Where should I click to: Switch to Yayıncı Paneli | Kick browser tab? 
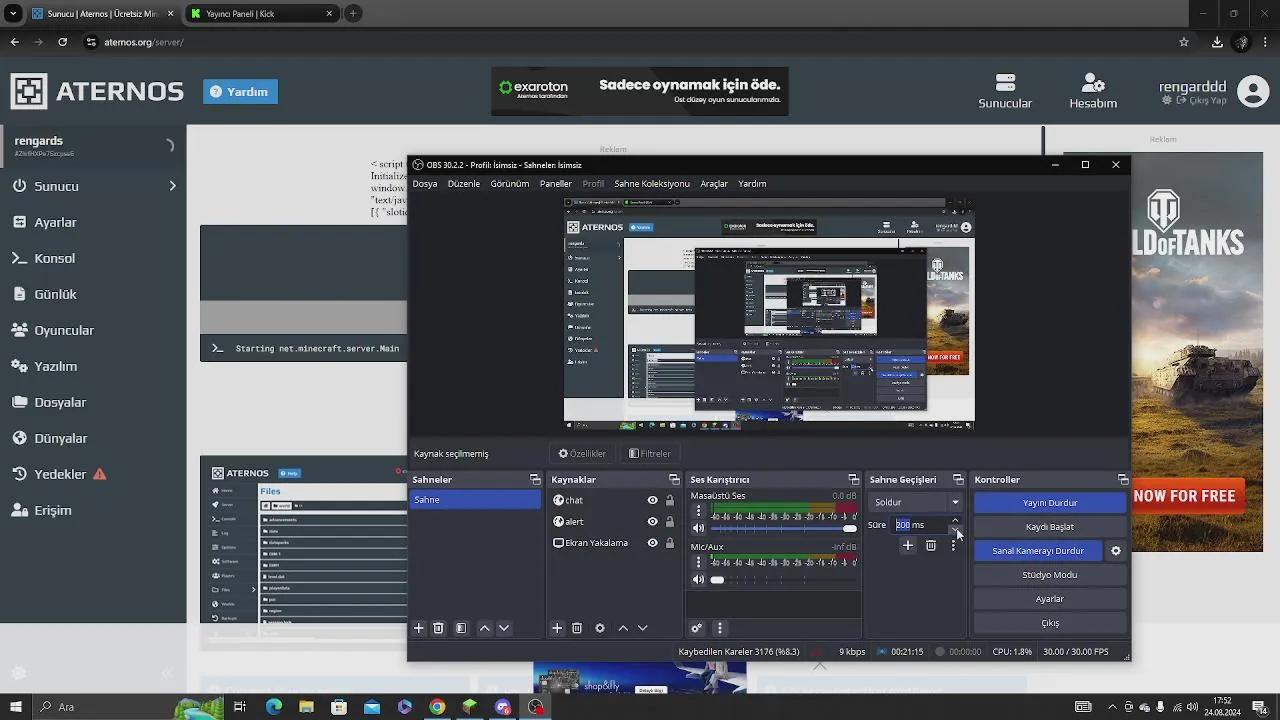pos(263,14)
